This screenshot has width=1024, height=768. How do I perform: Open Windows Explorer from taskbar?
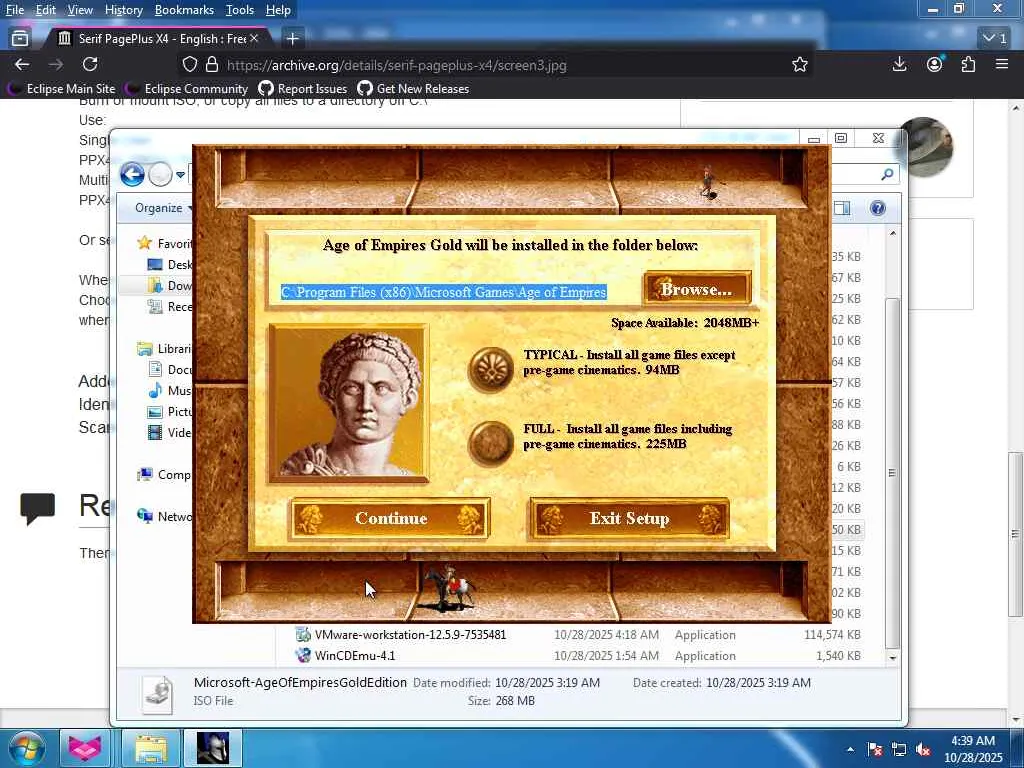(x=151, y=748)
